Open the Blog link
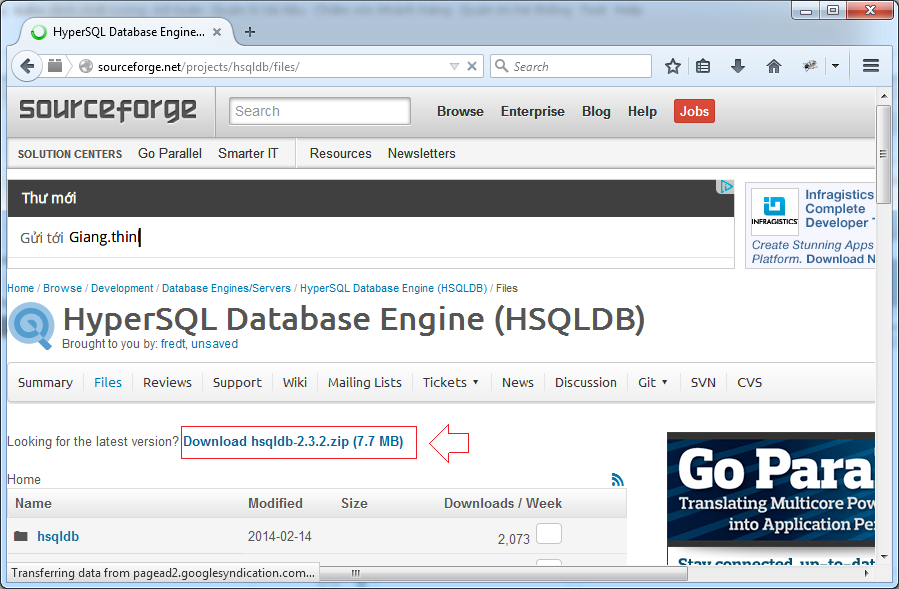Viewport: 899px width, 589px height. point(596,111)
